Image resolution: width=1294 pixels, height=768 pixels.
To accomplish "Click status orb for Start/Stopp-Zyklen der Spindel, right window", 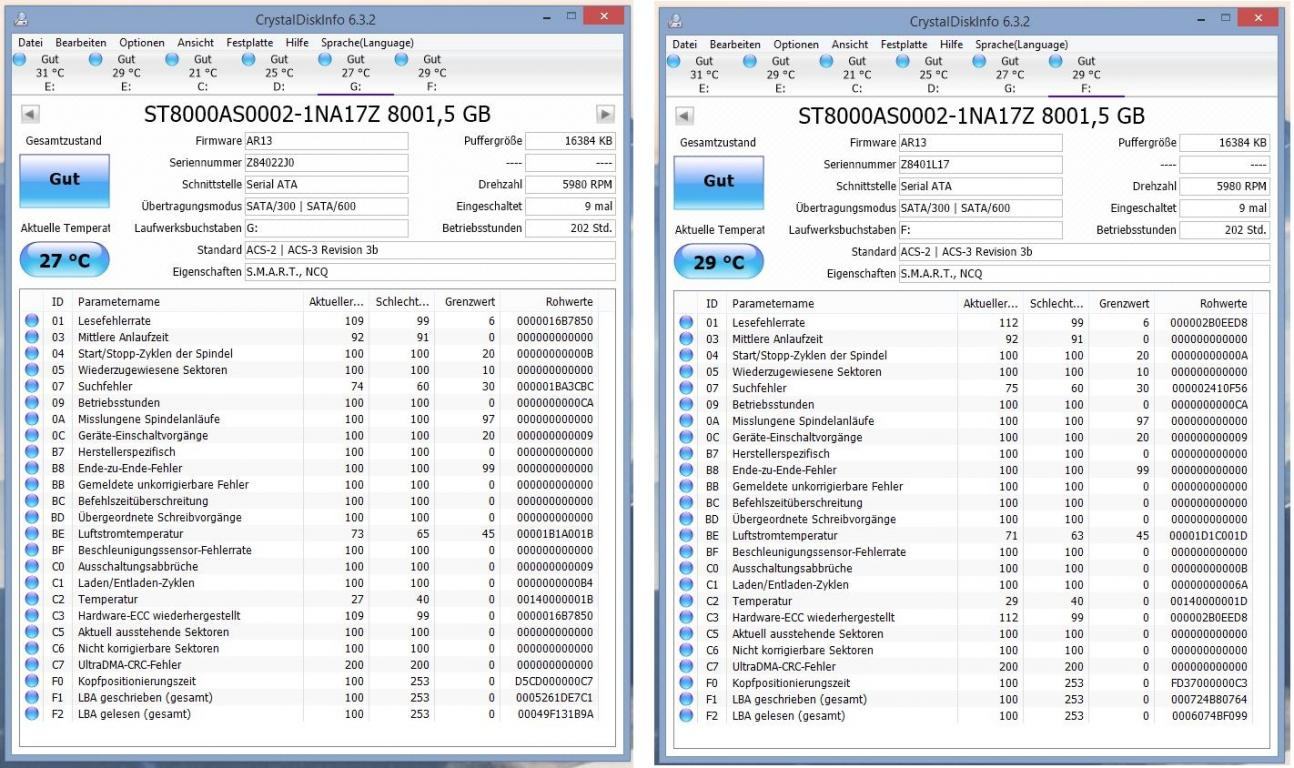I will 686,355.
